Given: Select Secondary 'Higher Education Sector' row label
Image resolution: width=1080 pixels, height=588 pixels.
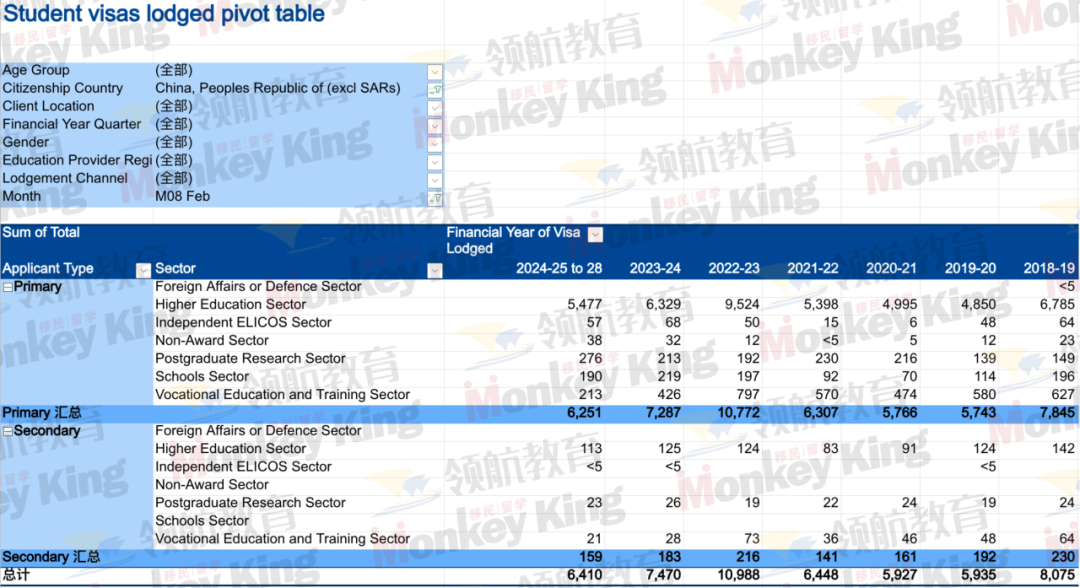Looking at the screenshot, I should [231, 449].
